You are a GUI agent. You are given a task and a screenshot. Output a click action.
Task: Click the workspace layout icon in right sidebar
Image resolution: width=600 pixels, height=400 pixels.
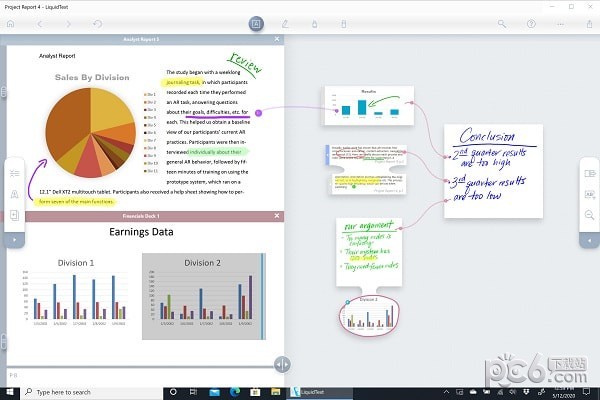590,174
